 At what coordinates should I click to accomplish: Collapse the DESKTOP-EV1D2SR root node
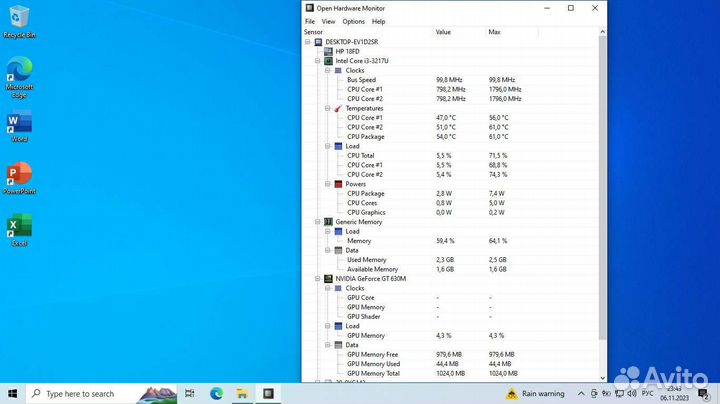(308, 42)
